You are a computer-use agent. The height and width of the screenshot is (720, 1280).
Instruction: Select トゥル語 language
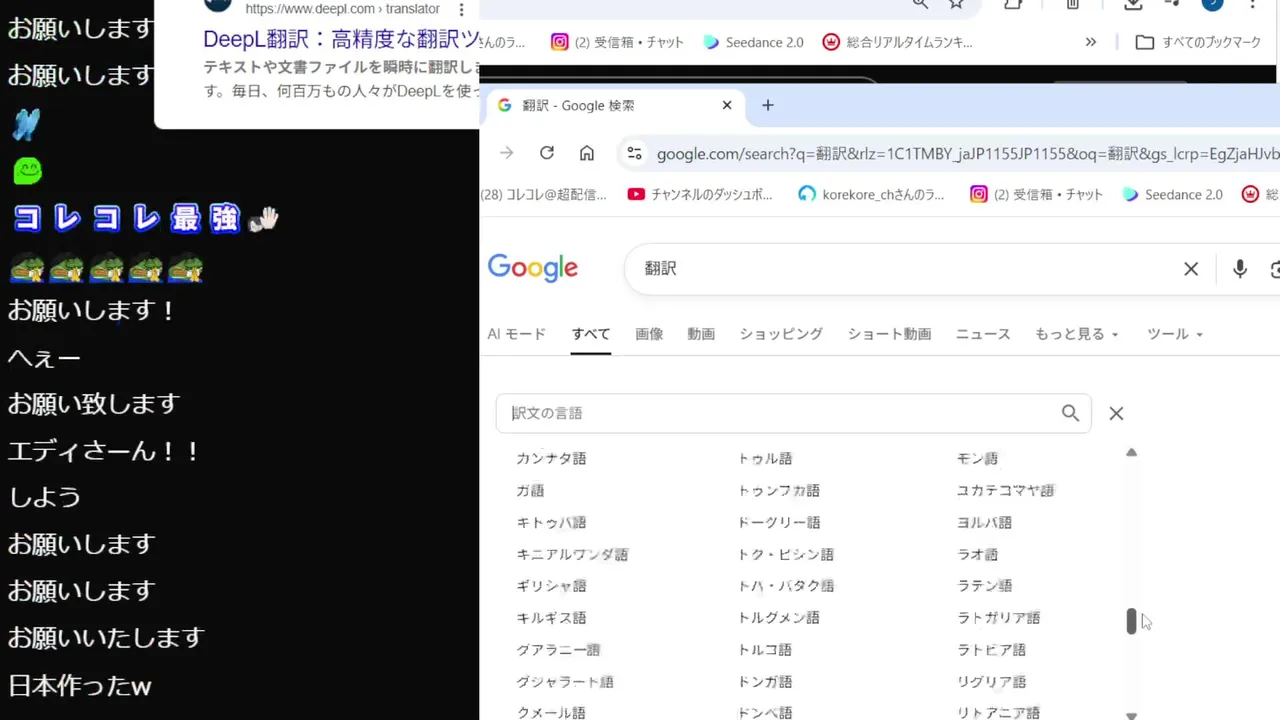(765, 458)
